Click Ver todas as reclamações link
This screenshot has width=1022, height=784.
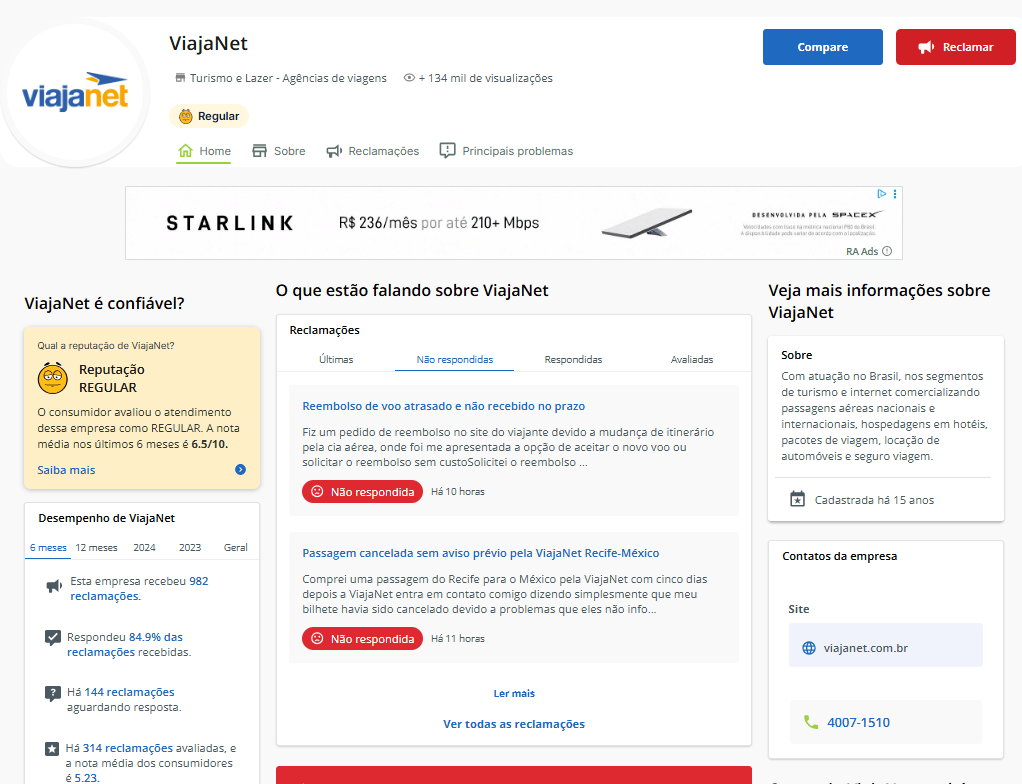click(x=514, y=724)
